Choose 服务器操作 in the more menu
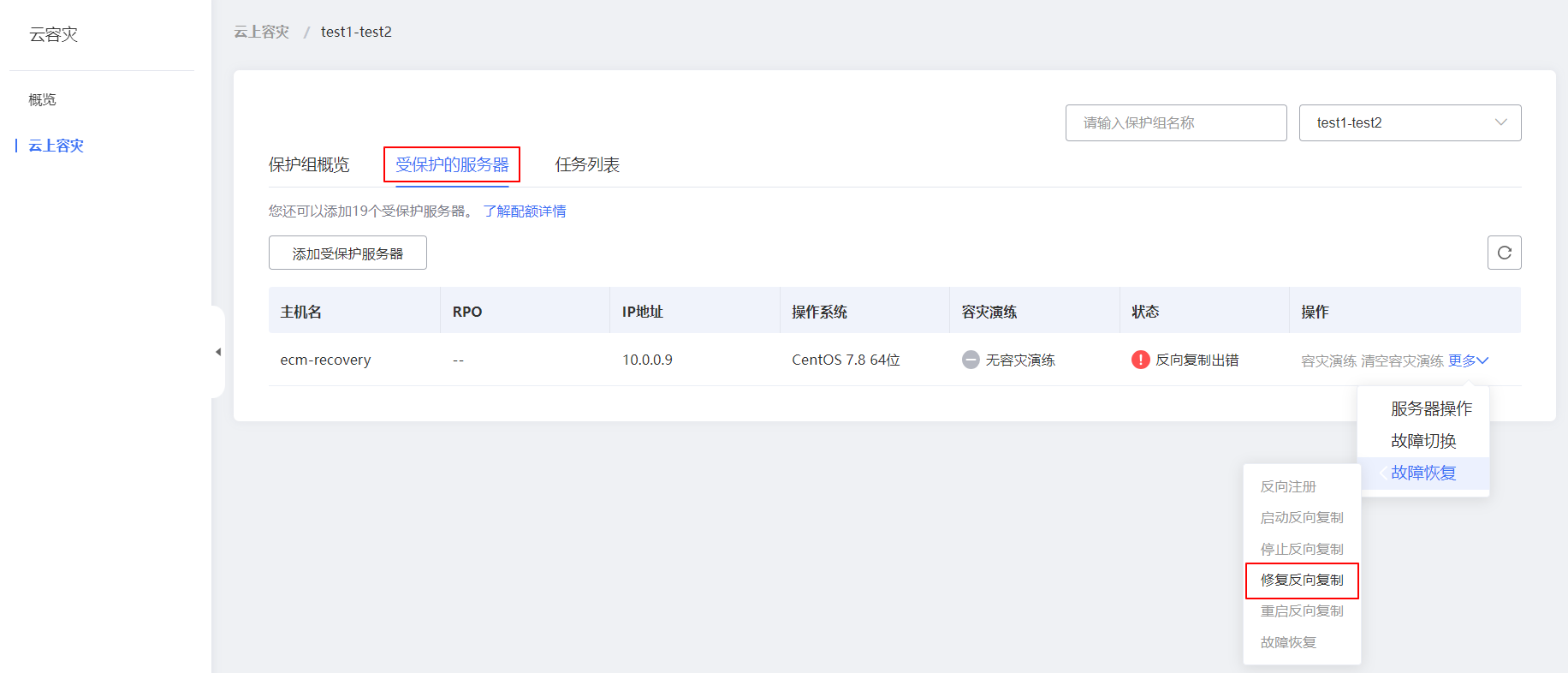 pos(1431,408)
